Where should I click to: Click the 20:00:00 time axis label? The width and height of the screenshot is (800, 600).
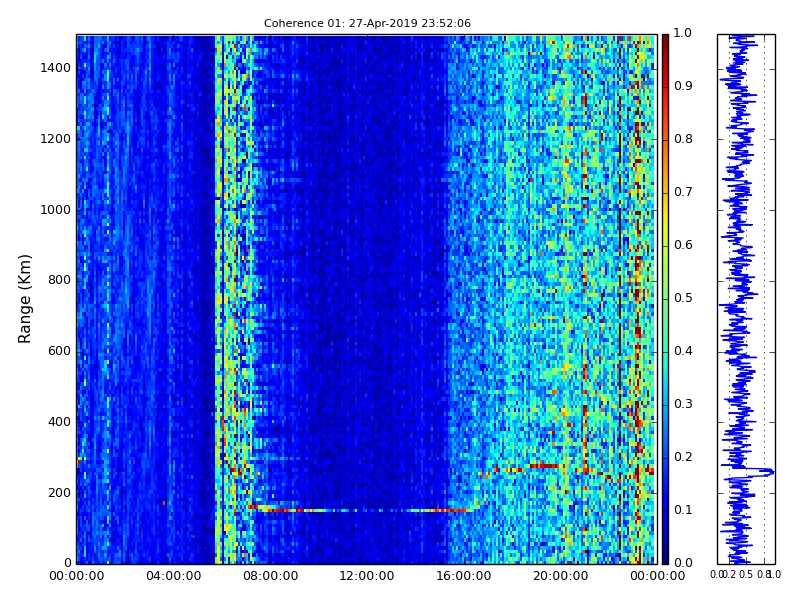tap(560, 576)
